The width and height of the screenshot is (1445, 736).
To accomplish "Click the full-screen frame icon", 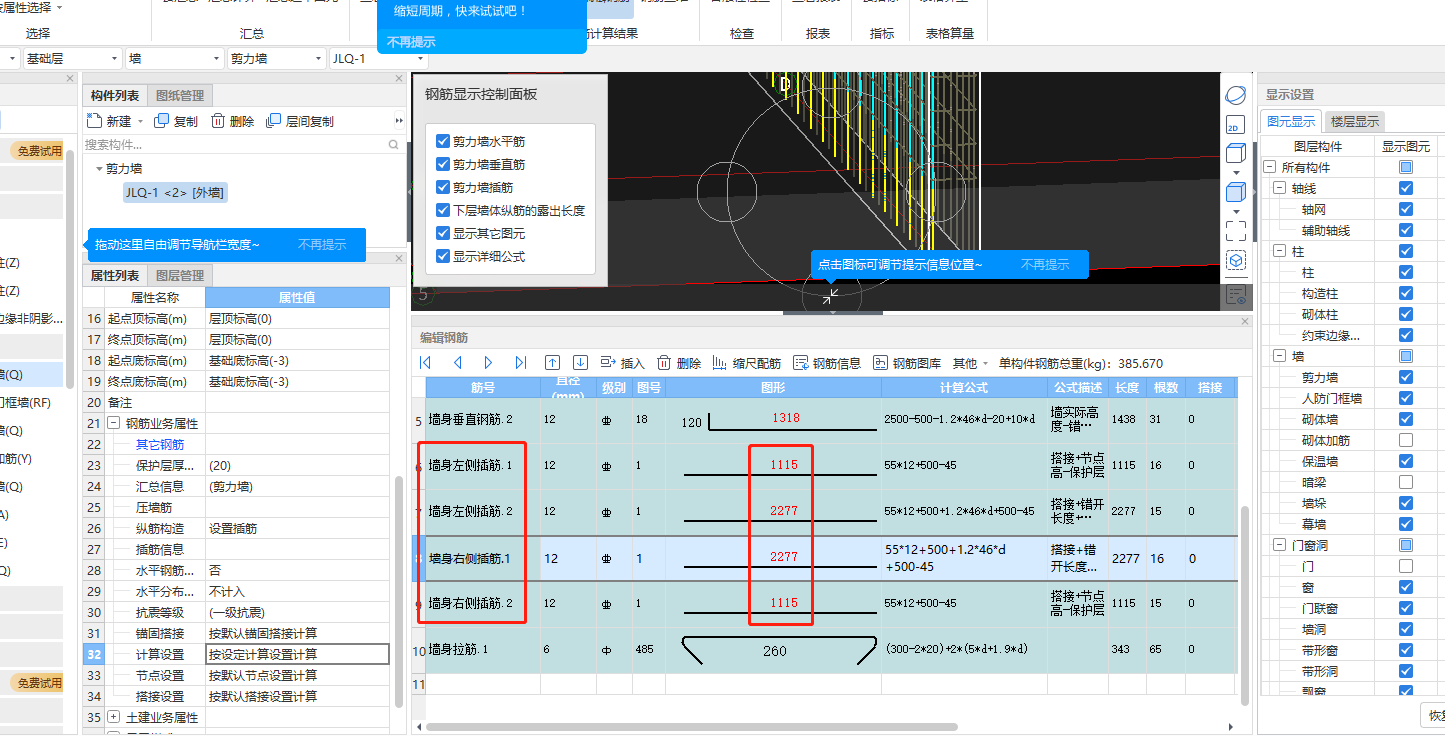I will pyautogui.click(x=1236, y=230).
